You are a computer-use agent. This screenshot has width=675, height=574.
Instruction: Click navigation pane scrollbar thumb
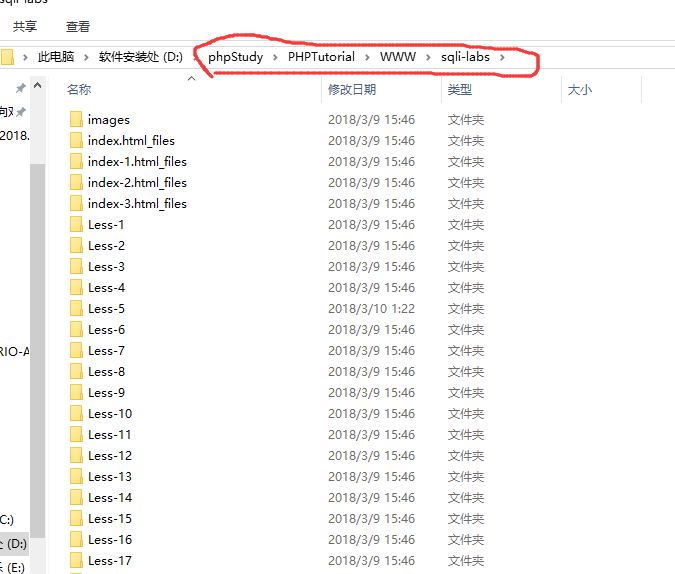pyautogui.click(x=38, y=351)
